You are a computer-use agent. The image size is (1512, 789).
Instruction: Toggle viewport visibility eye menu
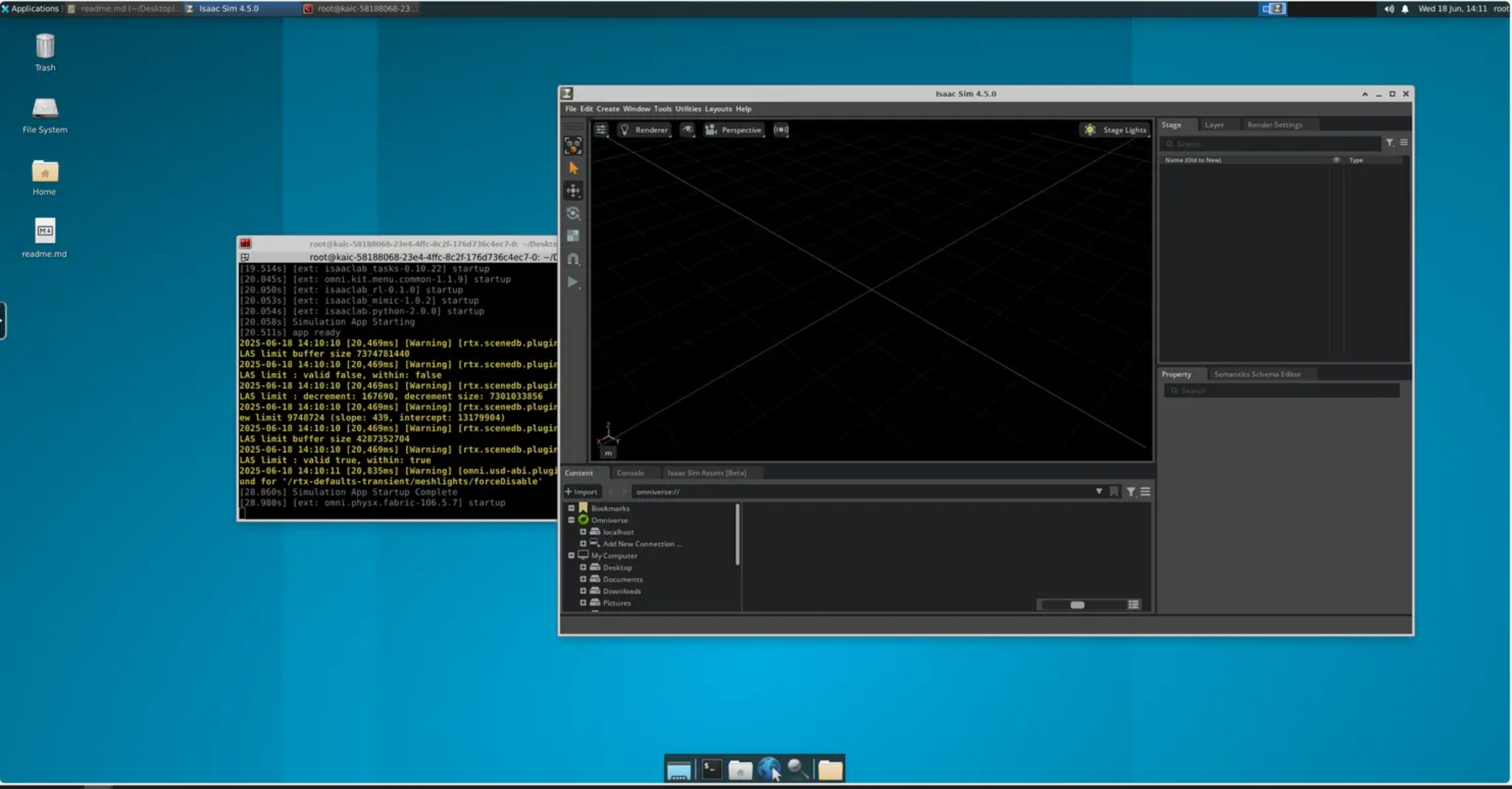687,130
